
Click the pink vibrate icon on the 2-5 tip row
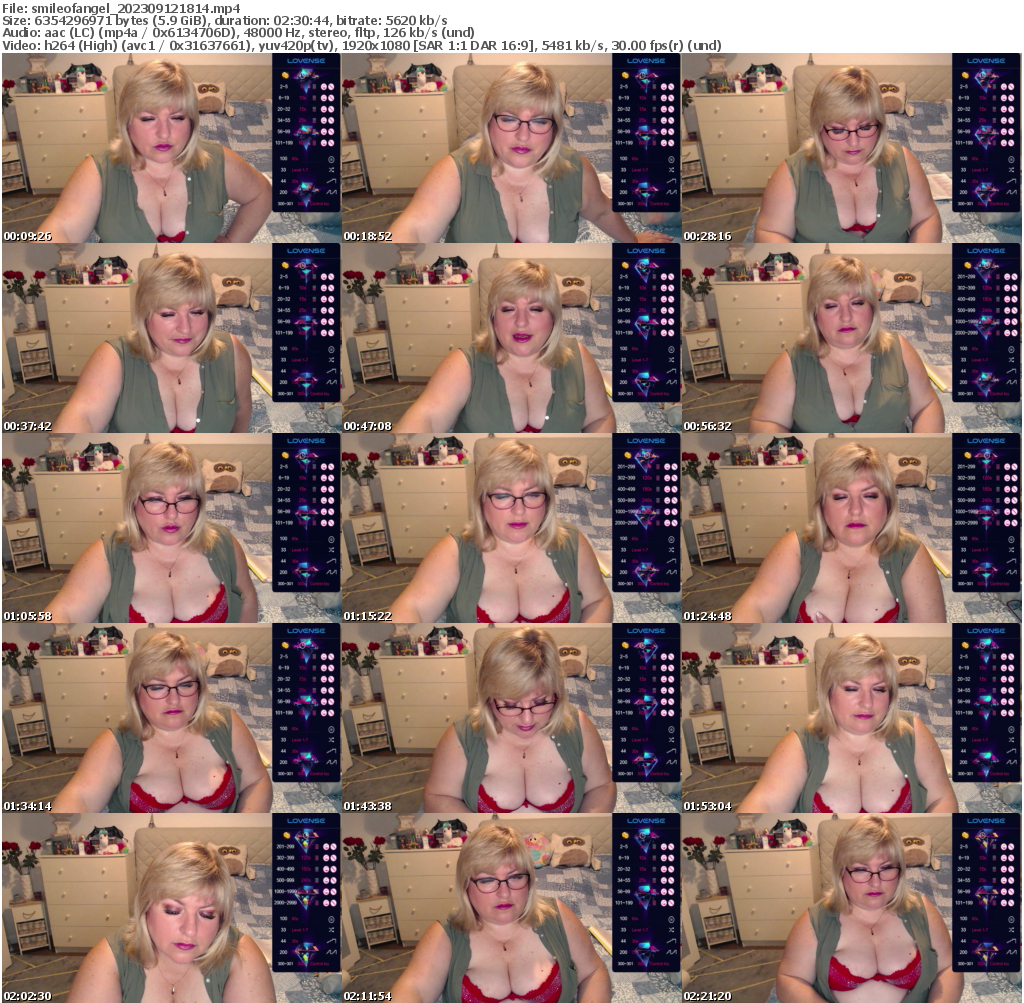pos(324,87)
